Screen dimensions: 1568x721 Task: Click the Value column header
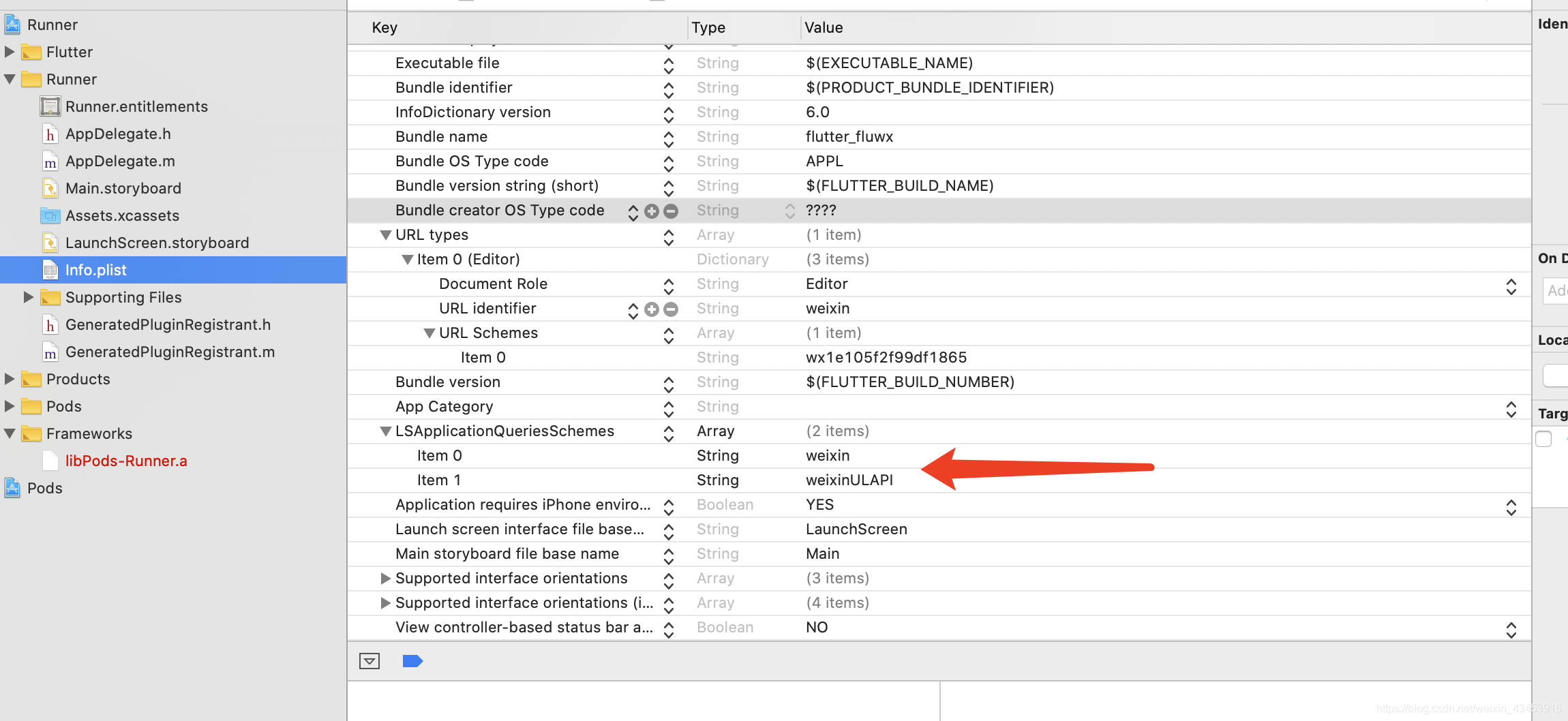824,28
